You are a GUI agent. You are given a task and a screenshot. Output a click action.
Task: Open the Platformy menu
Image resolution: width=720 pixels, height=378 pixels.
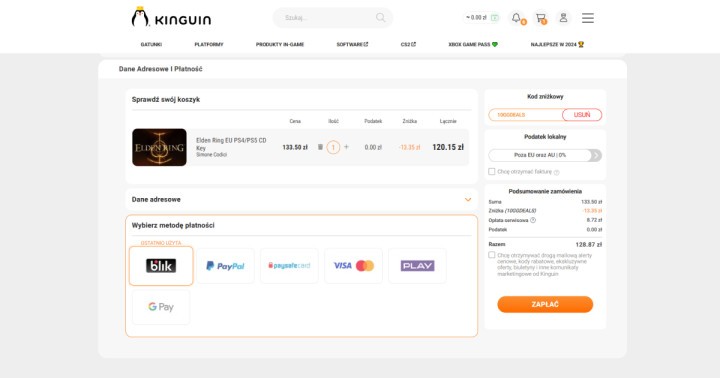pos(209,45)
